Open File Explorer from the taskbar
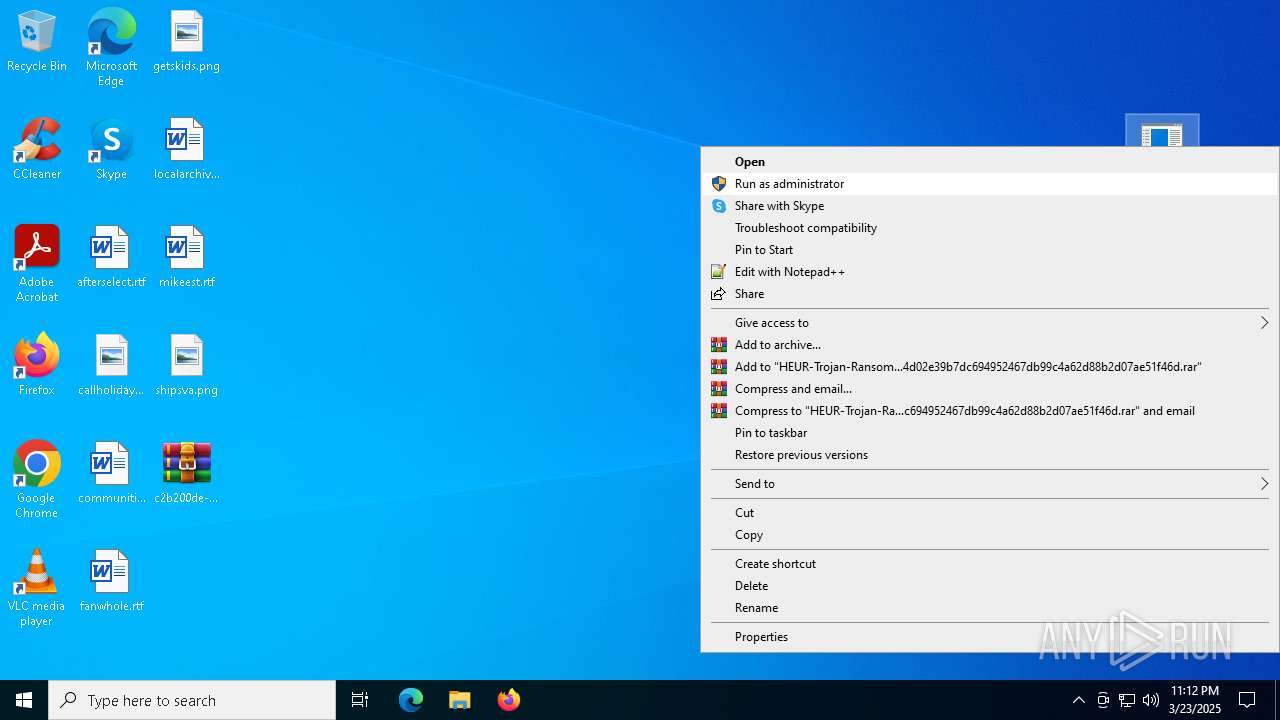Image resolution: width=1280 pixels, height=720 pixels. pos(459,700)
